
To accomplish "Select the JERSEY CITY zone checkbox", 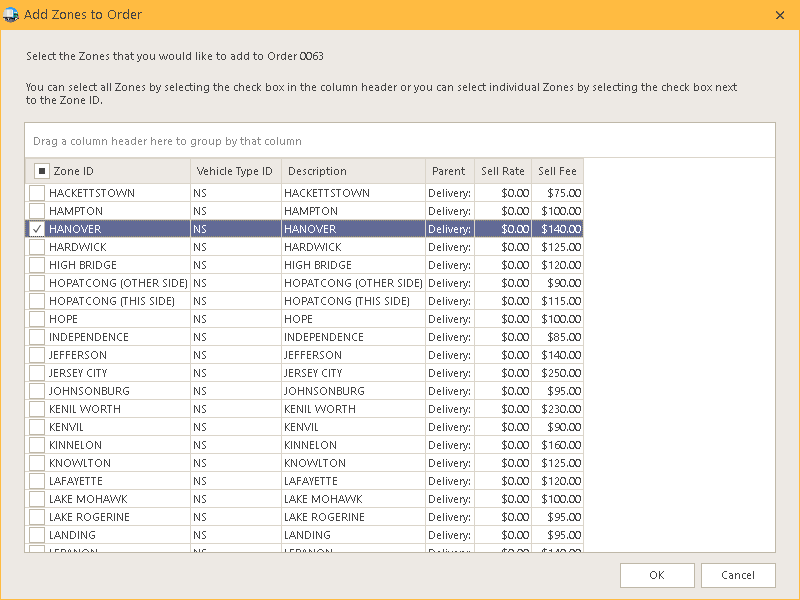I will (x=37, y=373).
